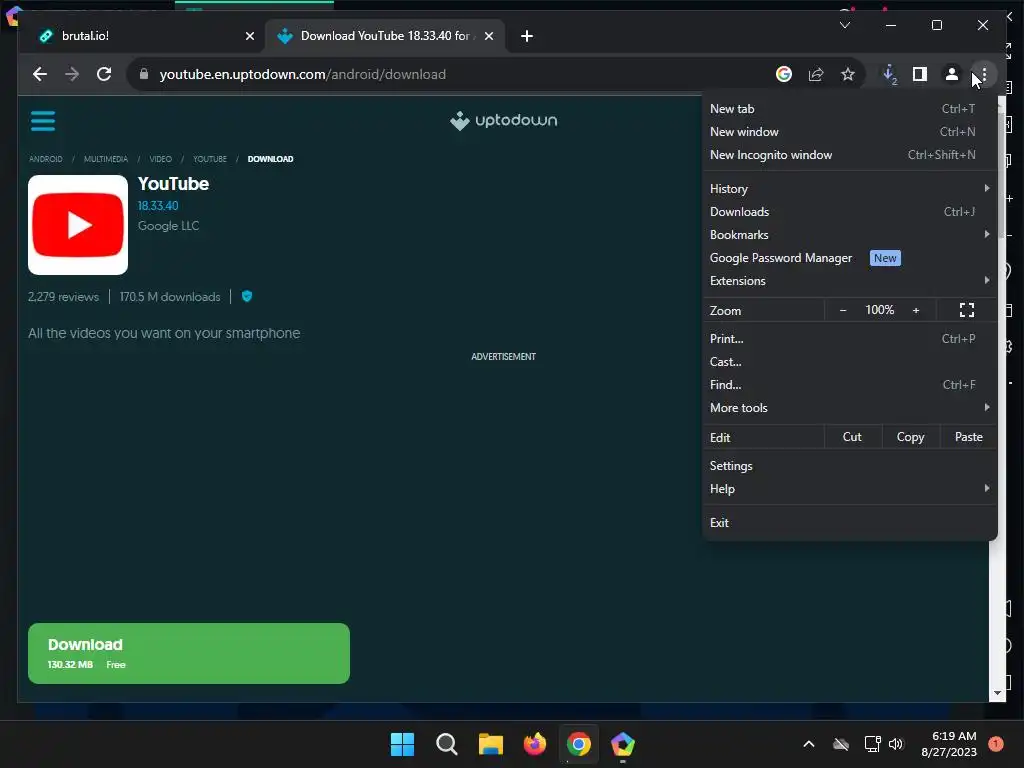Click Chrome icon in taskbar
The image size is (1024, 768).
(x=579, y=744)
